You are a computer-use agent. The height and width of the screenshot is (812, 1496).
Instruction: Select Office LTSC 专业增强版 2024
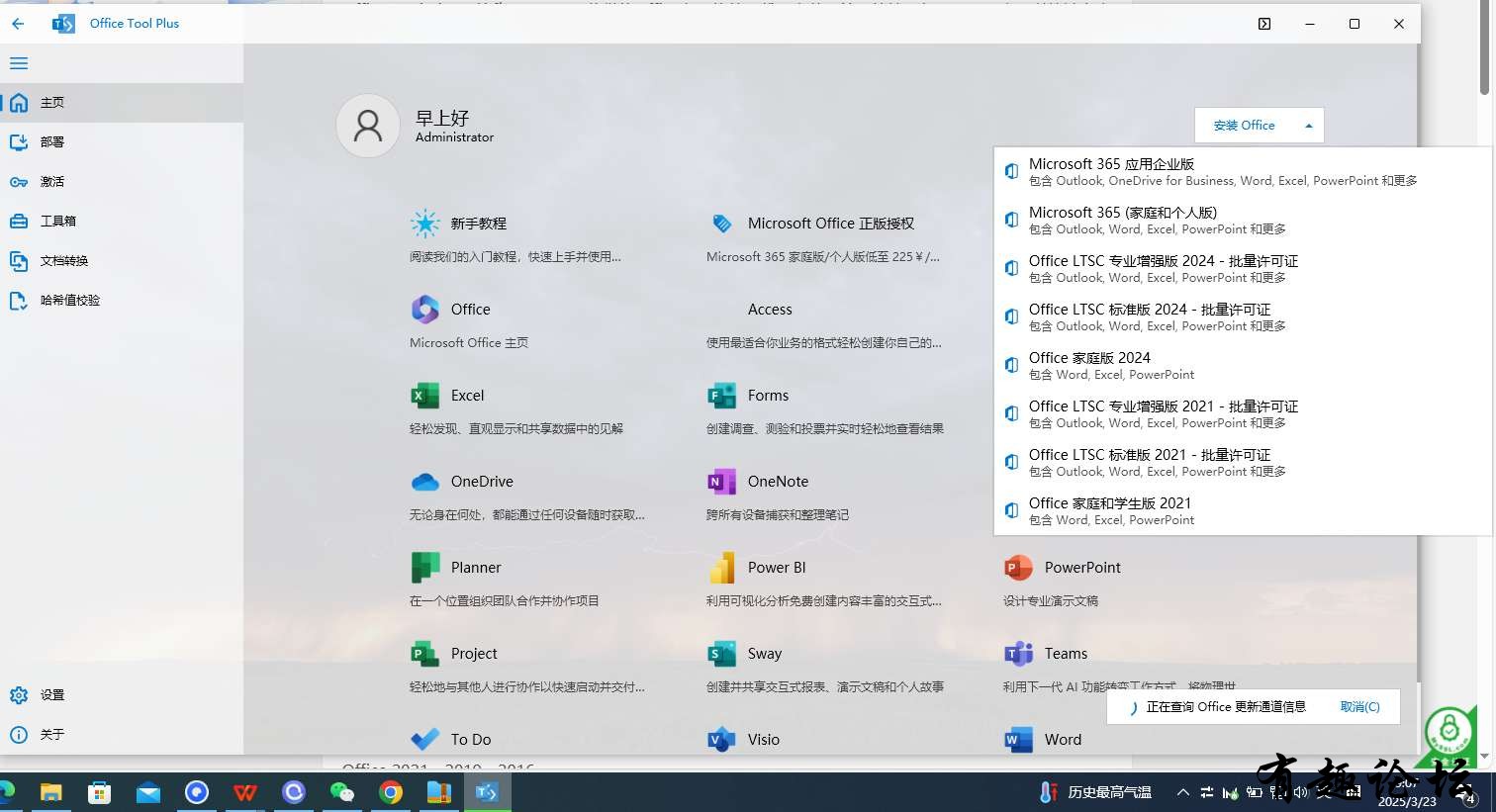1243,269
